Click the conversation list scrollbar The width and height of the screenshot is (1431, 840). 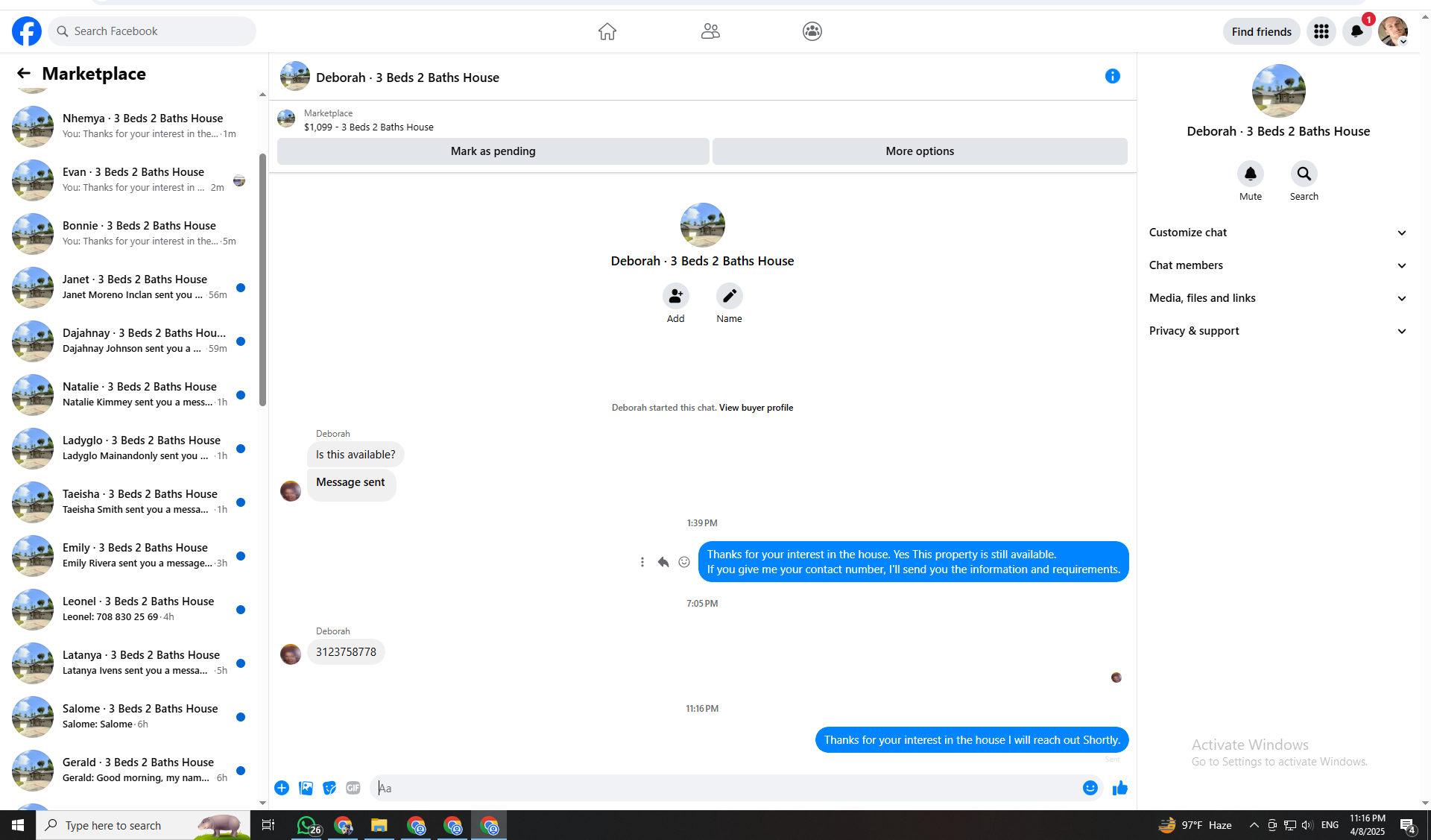pos(262,280)
